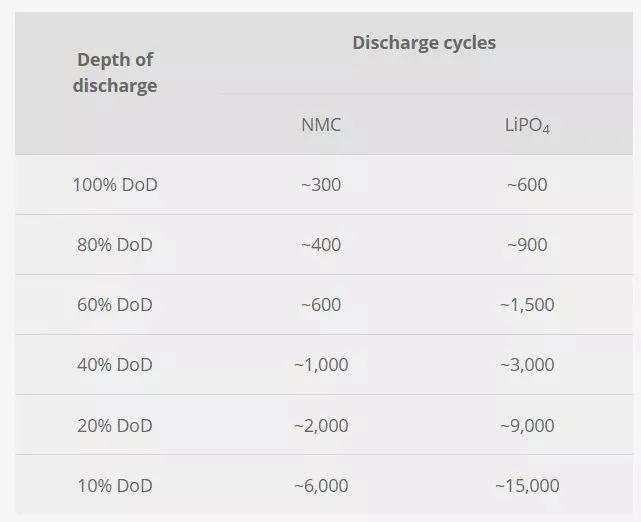Screen dimensions: 641x522
Task: Select the ~300 NMC cycles cell
Action: [x=321, y=185]
